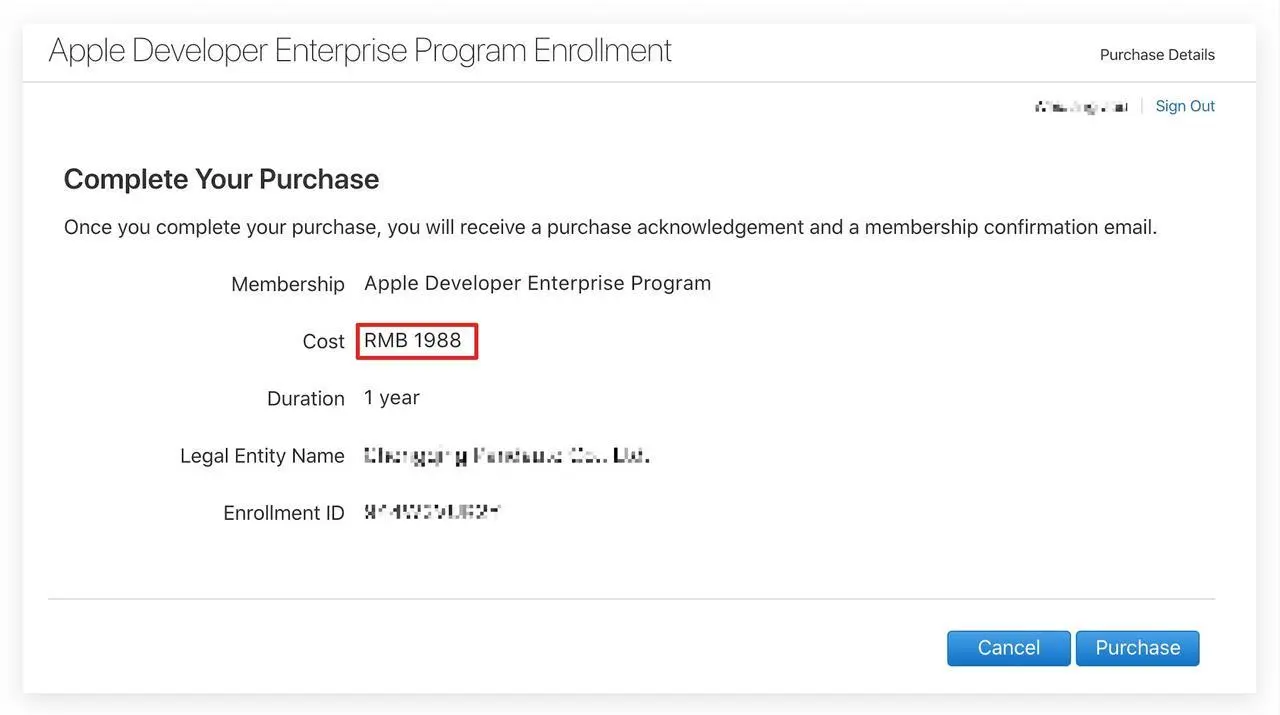The image size is (1280, 715).
Task: Select the 1 year duration value
Action: coord(391,397)
